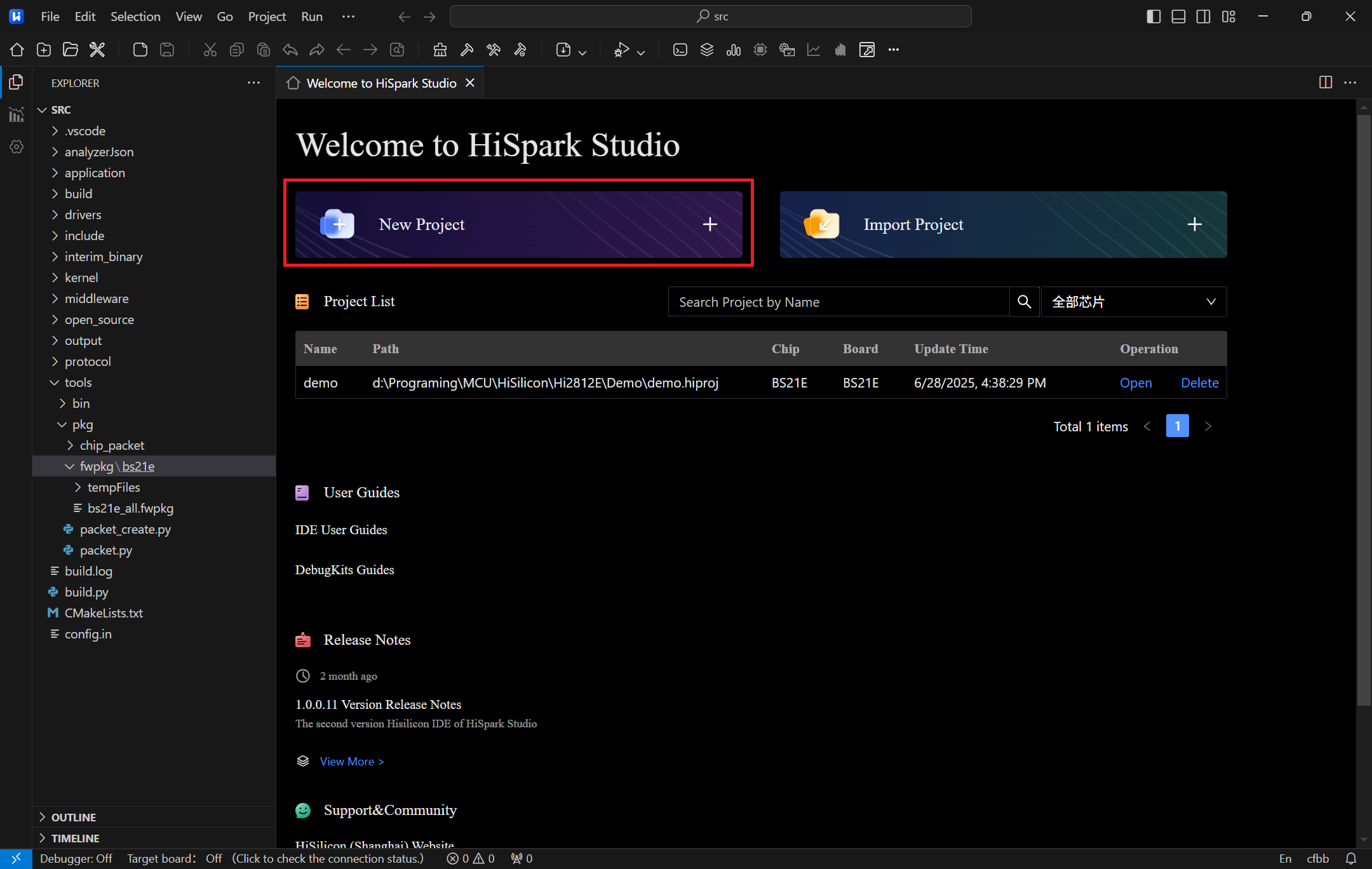
Task: Click the debug run play icon
Action: tap(621, 50)
